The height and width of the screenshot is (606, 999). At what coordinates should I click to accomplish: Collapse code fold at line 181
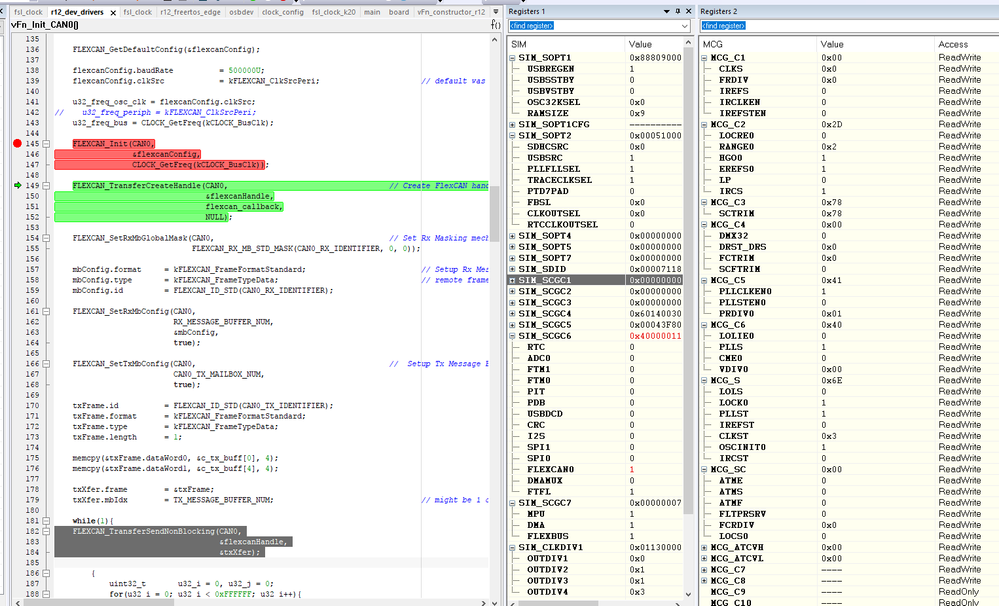pyautogui.click(x=48, y=522)
